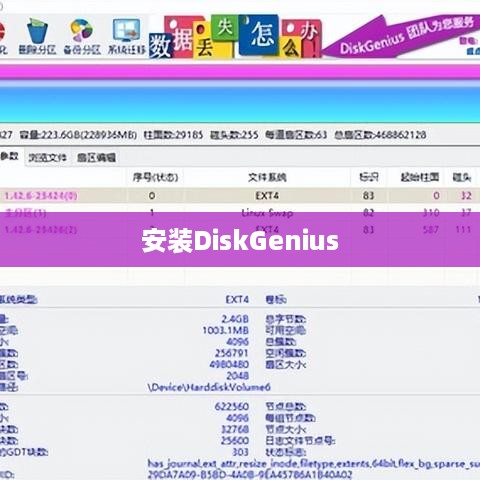Click the 容量:223.6GB(228936MB) disk info text
Screen dimensions: 480x480
78,135
